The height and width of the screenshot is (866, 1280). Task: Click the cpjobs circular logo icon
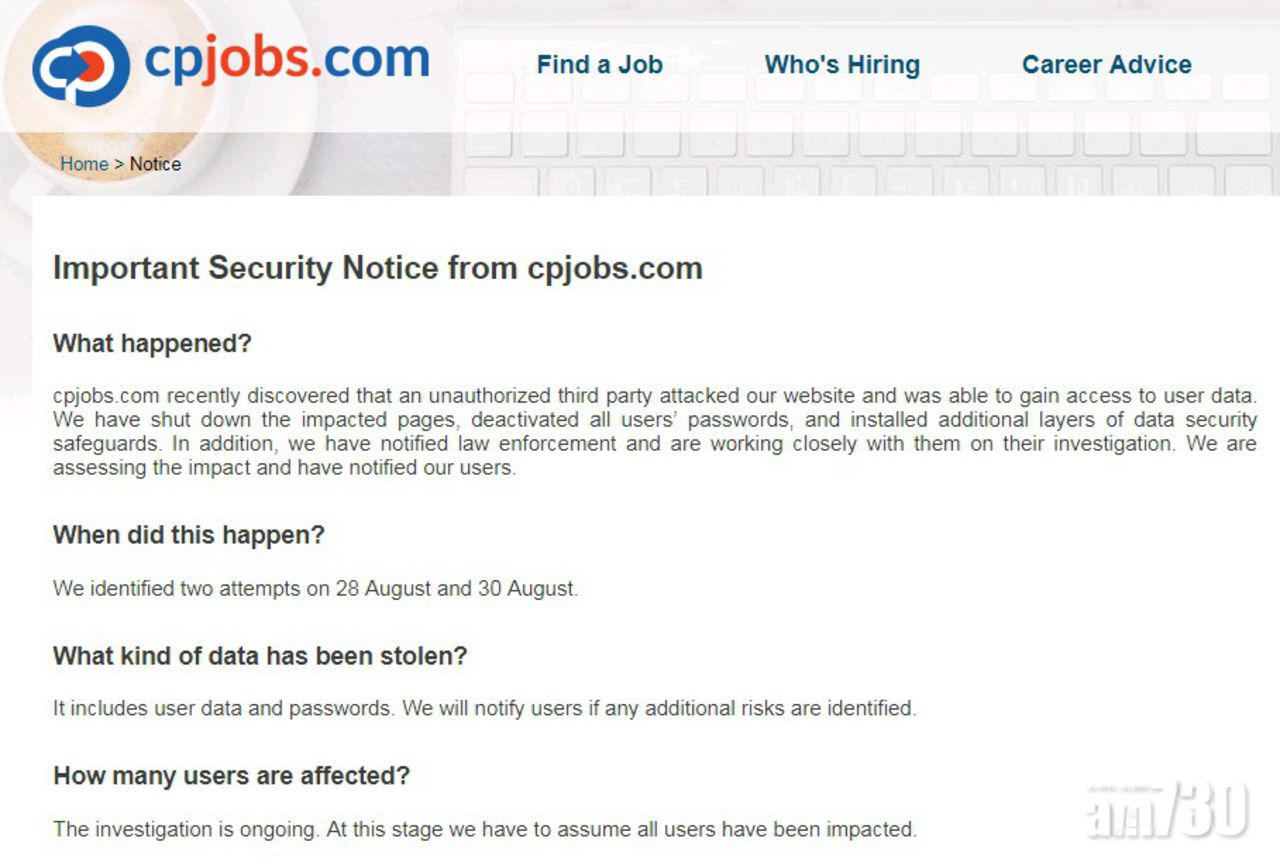[81, 66]
